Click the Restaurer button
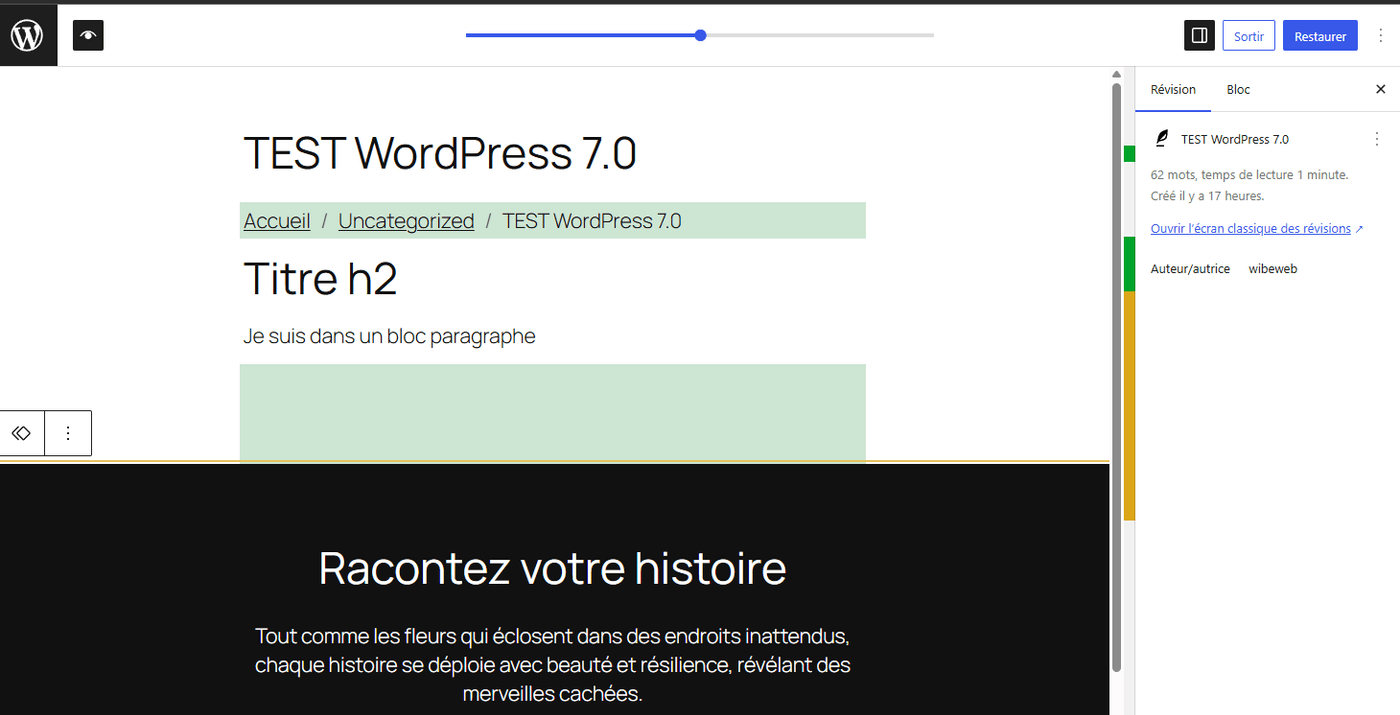 click(x=1319, y=34)
